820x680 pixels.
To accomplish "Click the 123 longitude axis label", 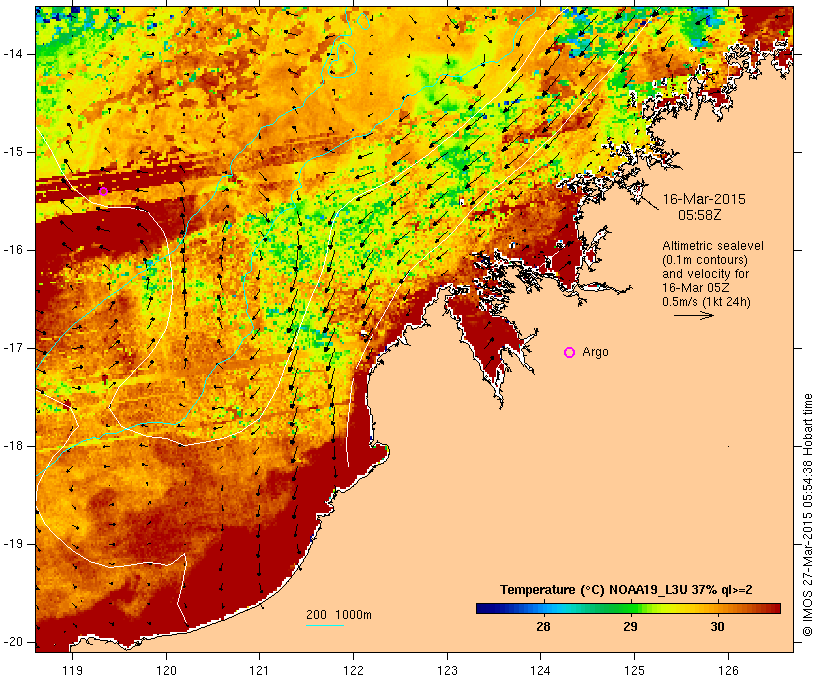I will [x=447, y=670].
